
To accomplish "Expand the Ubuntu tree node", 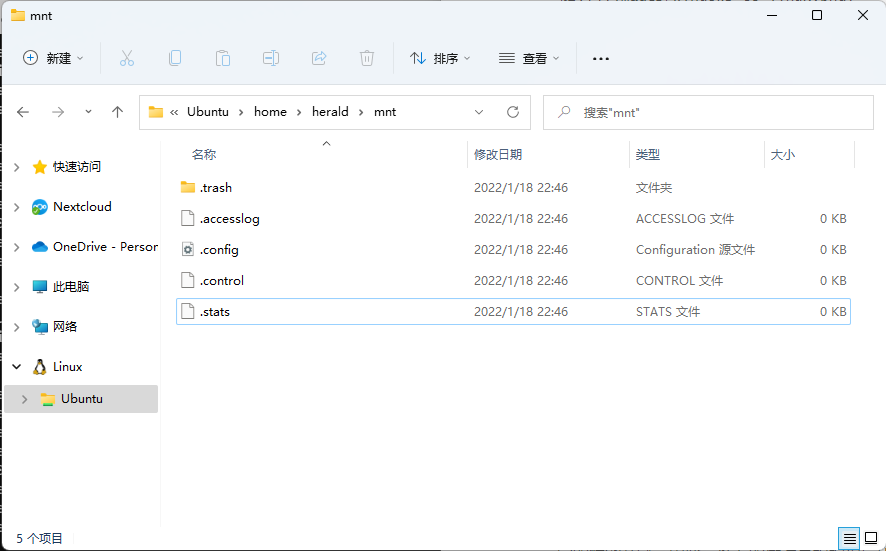I will [x=24, y=399].
